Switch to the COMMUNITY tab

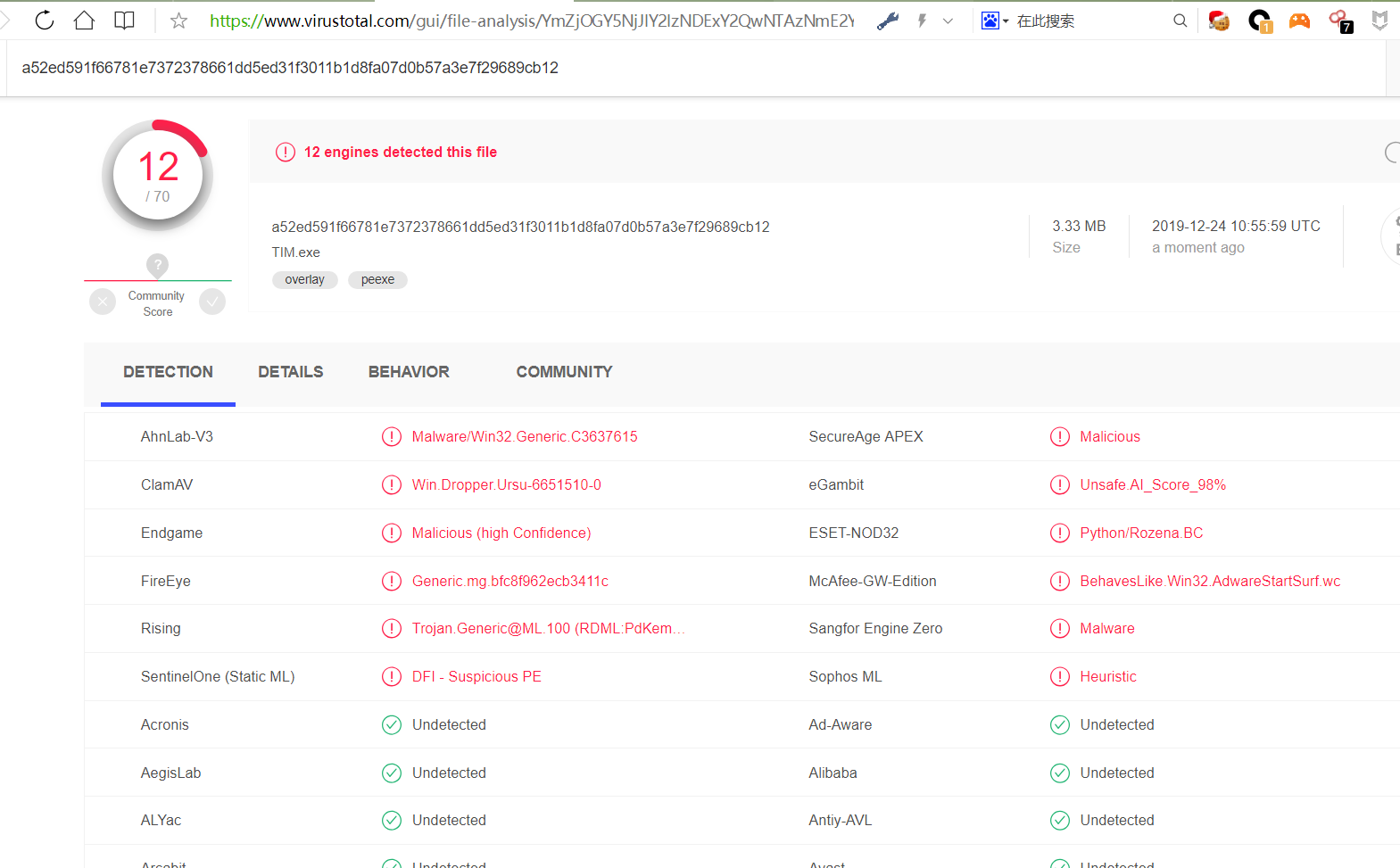[564, 372]
